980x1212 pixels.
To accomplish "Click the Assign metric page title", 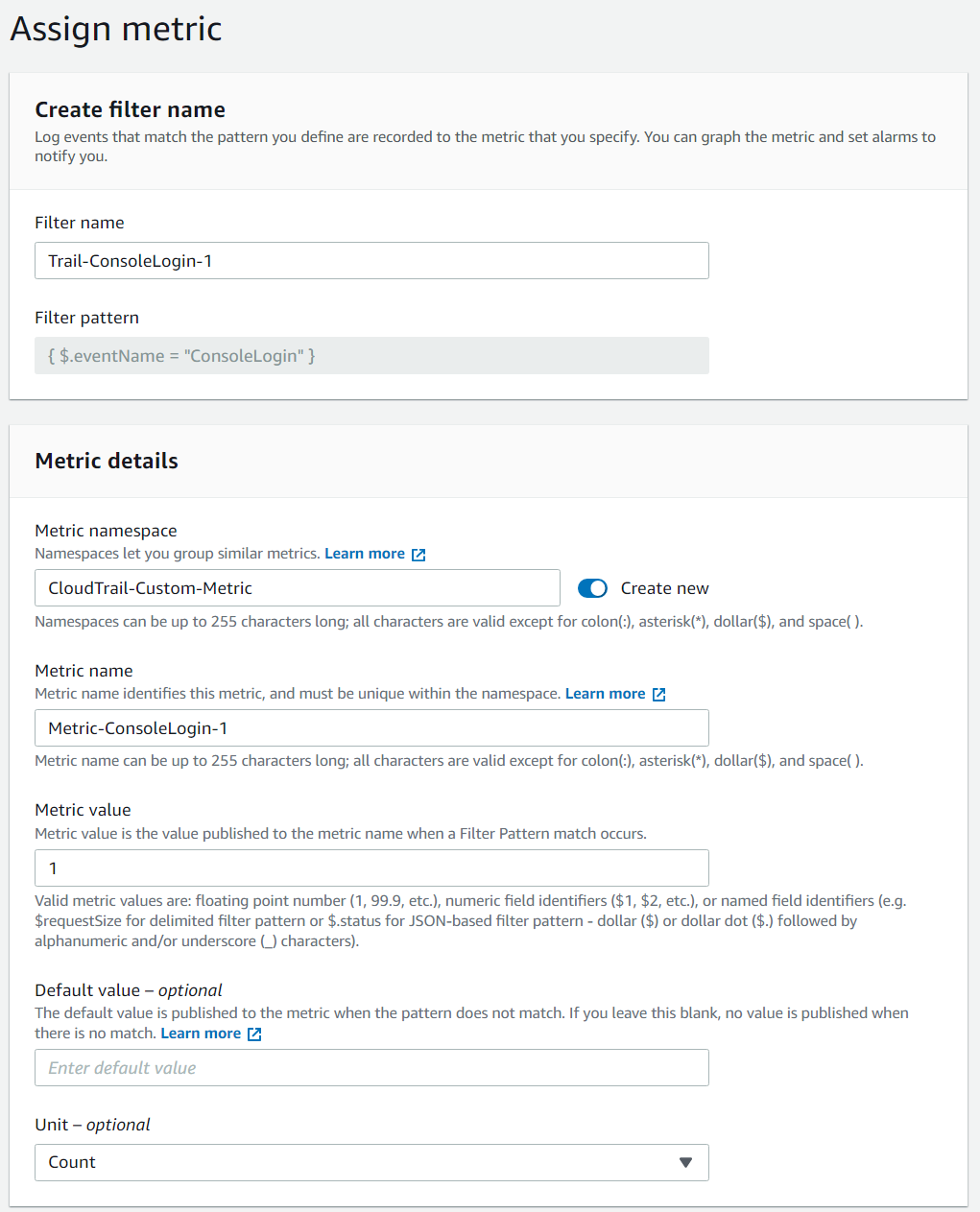I will (116, 29).
